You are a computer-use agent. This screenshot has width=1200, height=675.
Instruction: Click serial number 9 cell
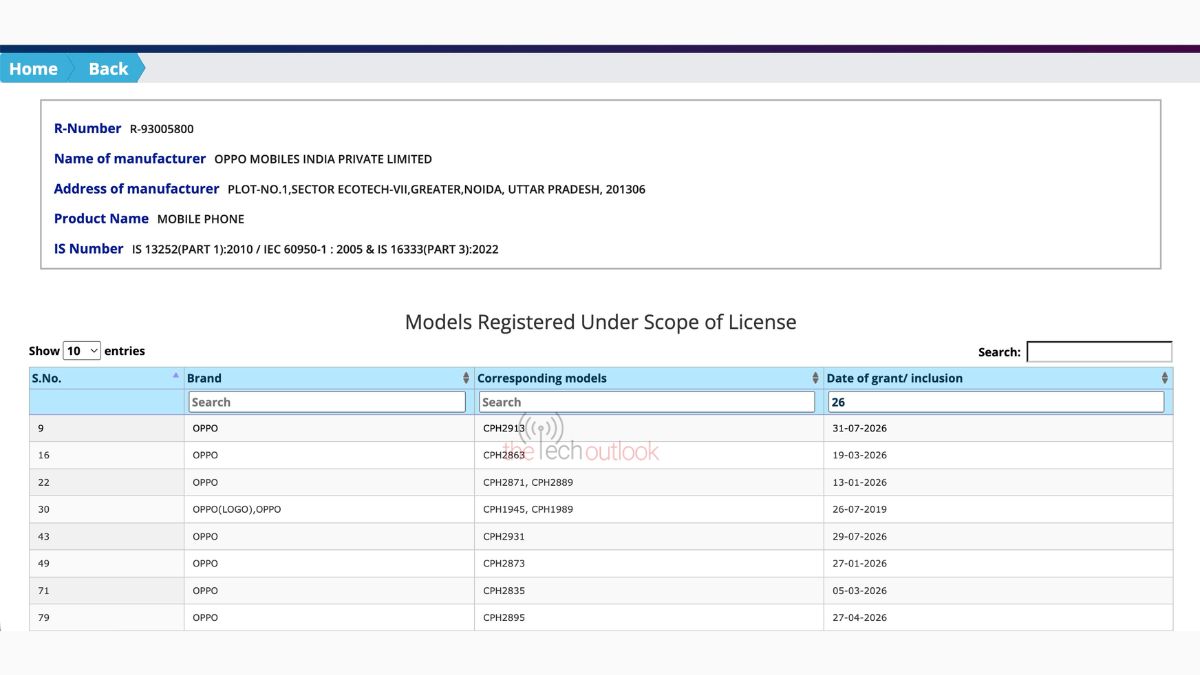pos(106,428)
